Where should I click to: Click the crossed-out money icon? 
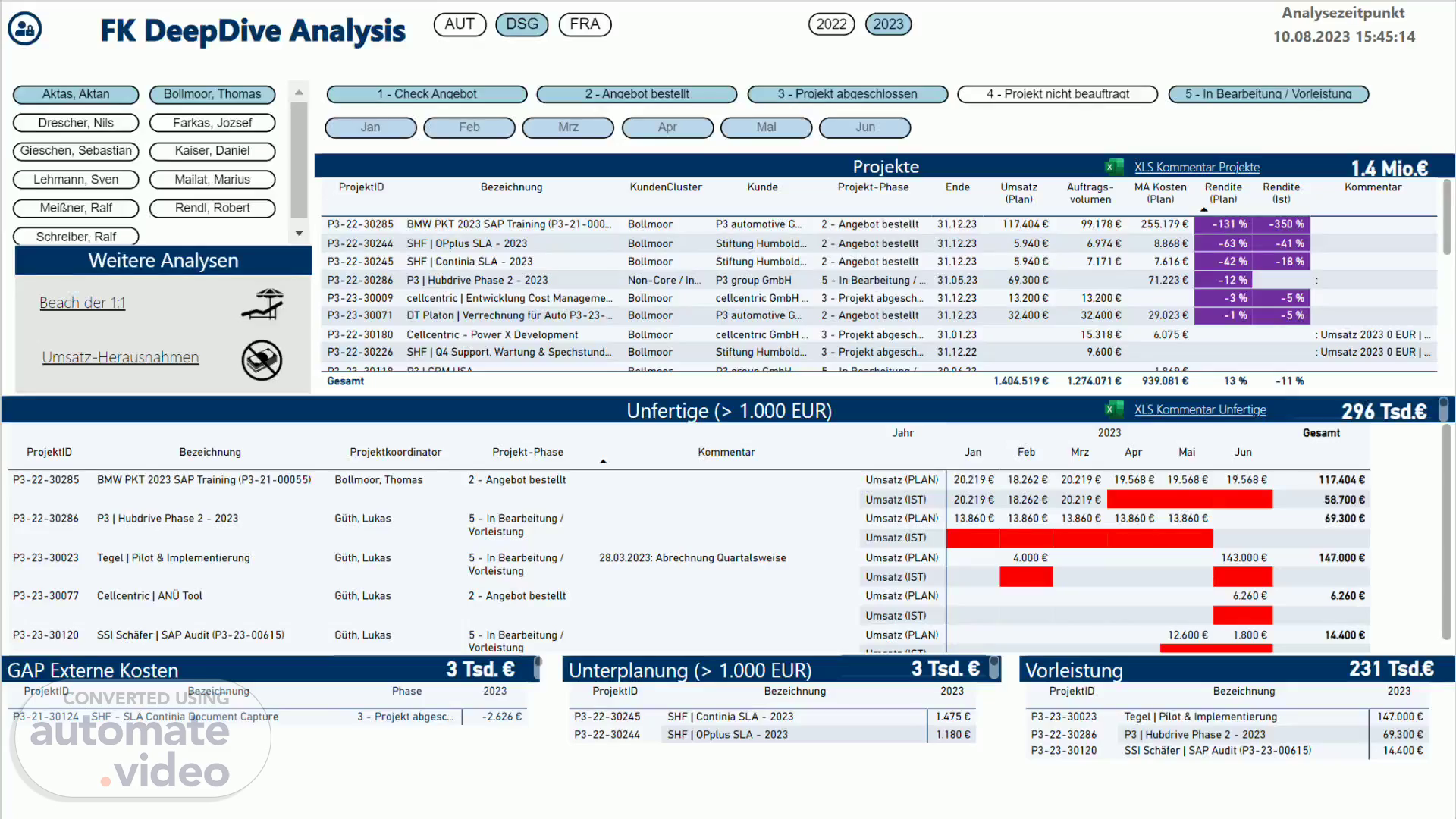[x=262, y=359]
